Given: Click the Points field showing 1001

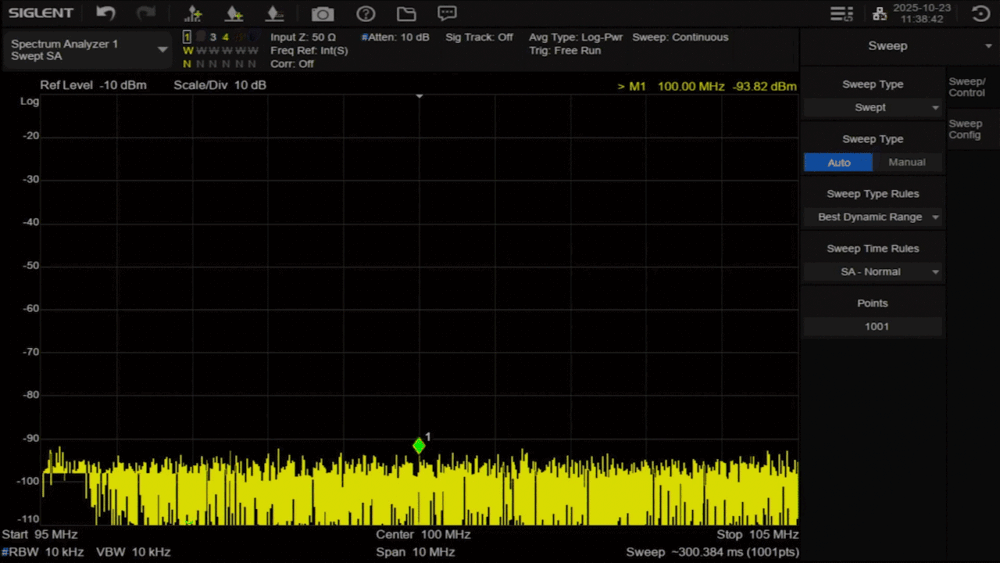Looking at the screenshot, I should point(873,326).
